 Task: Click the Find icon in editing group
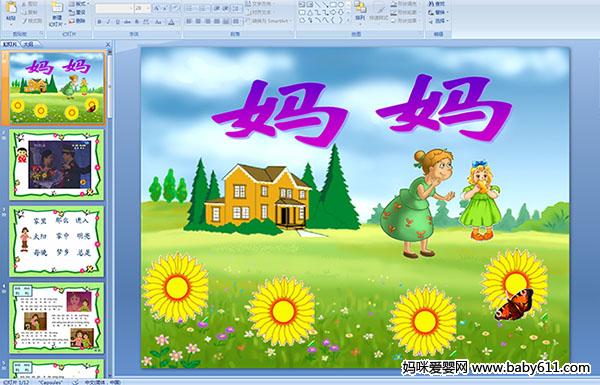[x=437, y=4]
